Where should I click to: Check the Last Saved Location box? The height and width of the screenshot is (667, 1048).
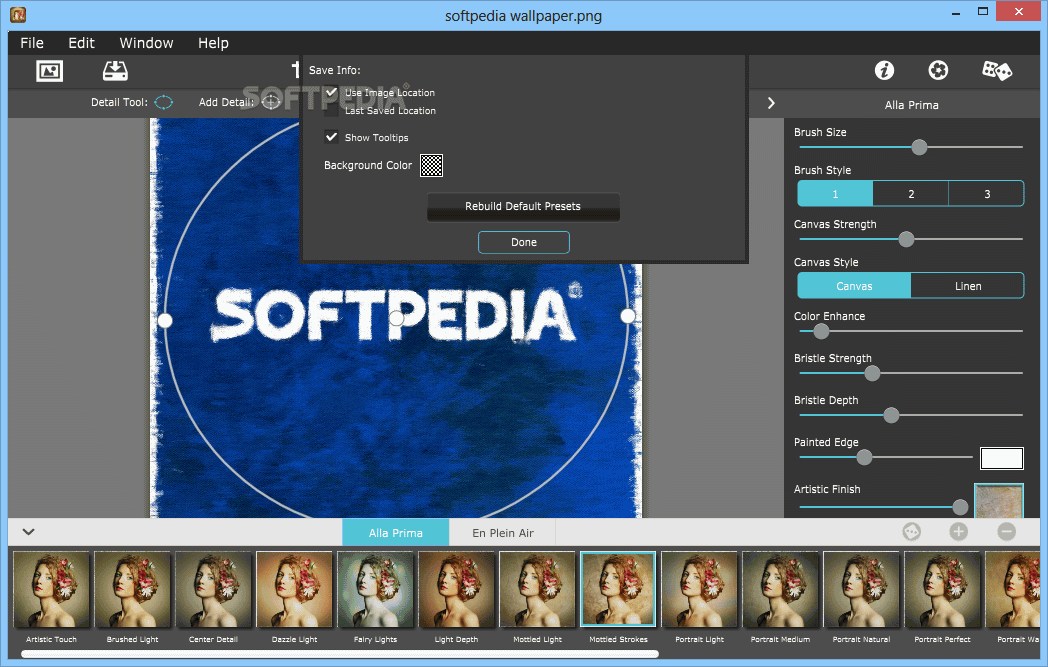click(x=332, y=110)
